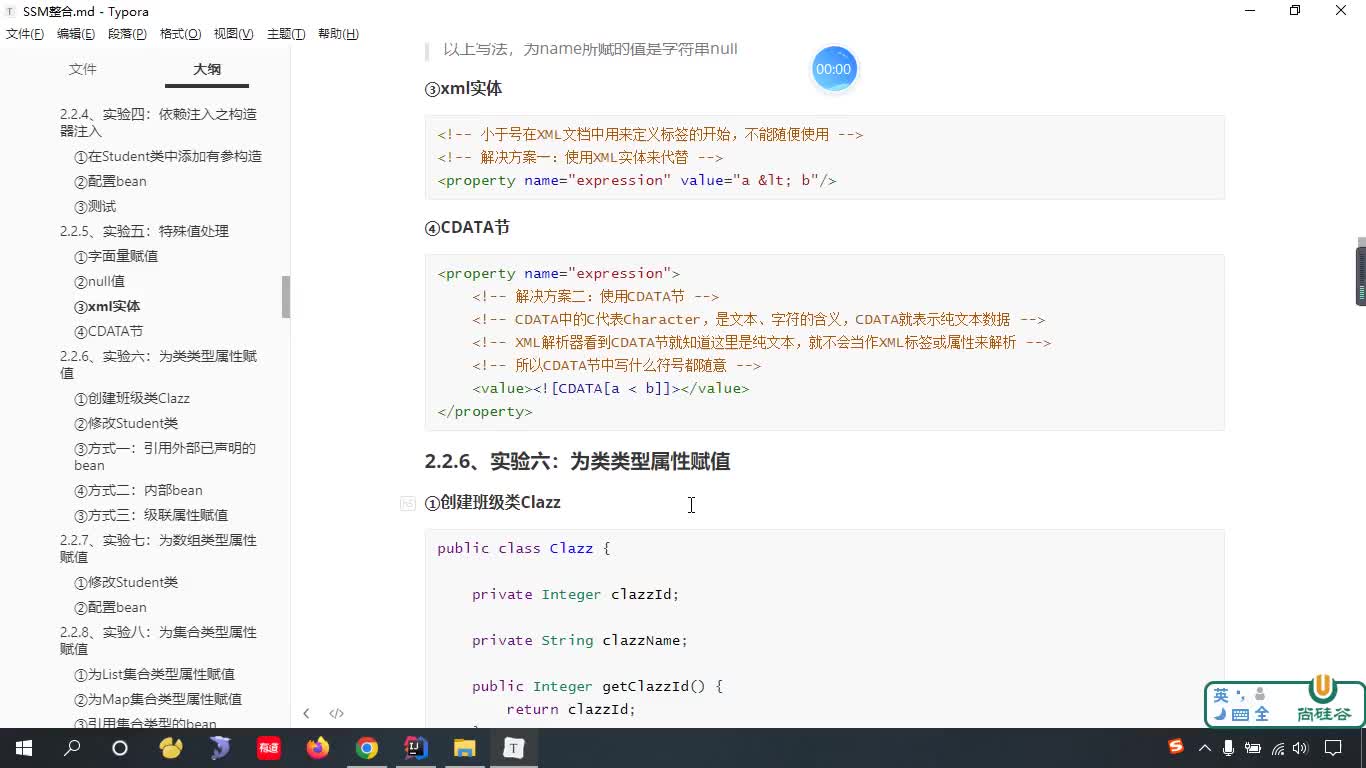Click the ④CDATA节 heading in document

coord(467,228)
